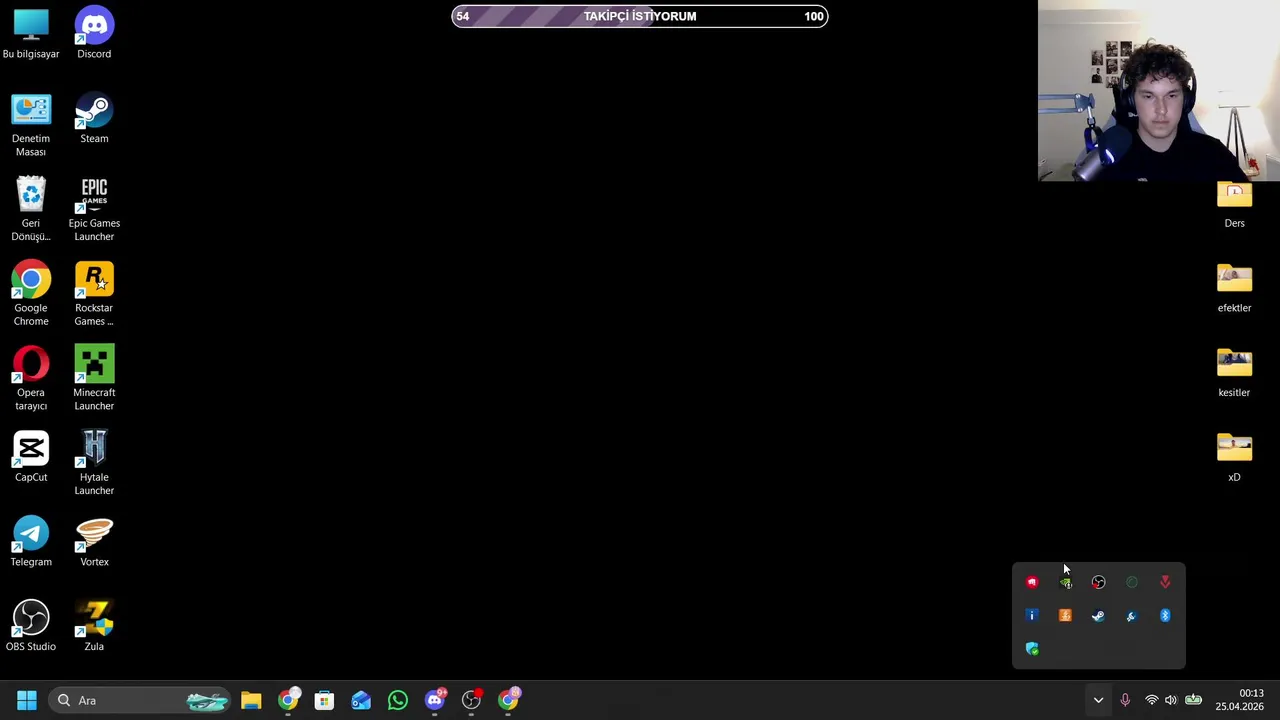1280x720 pixels.
Task: Select the xD folder on the desktop
Action: point(1234,457)
